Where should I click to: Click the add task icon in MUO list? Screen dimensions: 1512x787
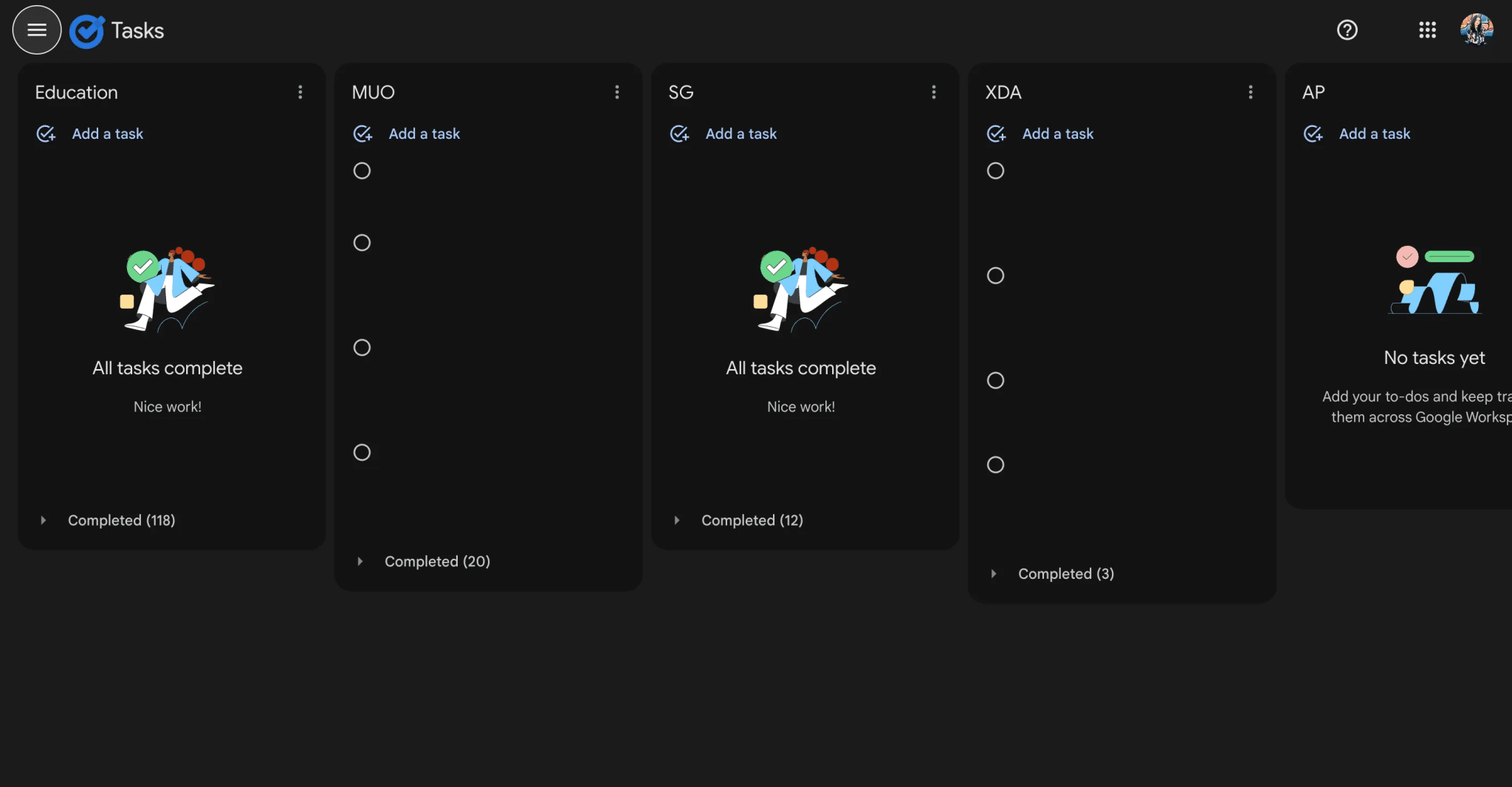pyautogui.click(x=362, y=134)
